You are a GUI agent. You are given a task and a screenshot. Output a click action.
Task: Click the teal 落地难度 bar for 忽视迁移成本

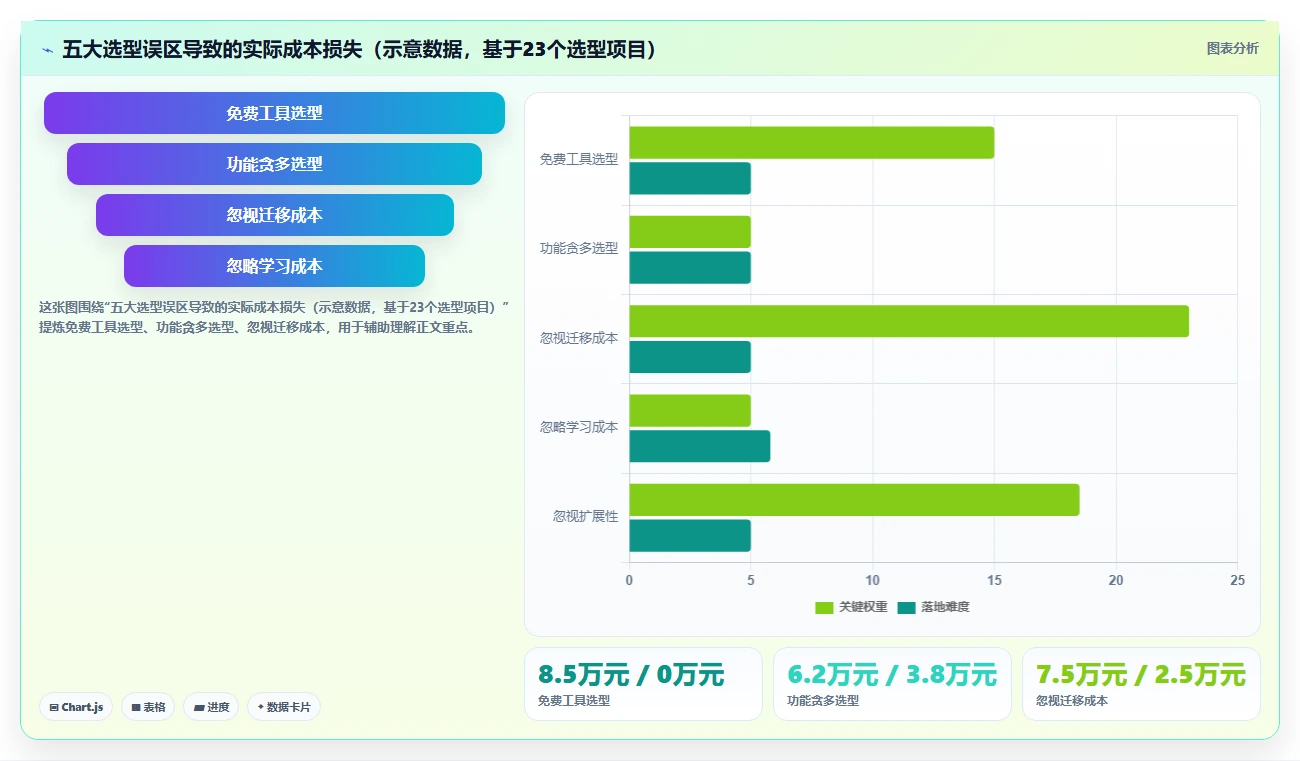689,357
